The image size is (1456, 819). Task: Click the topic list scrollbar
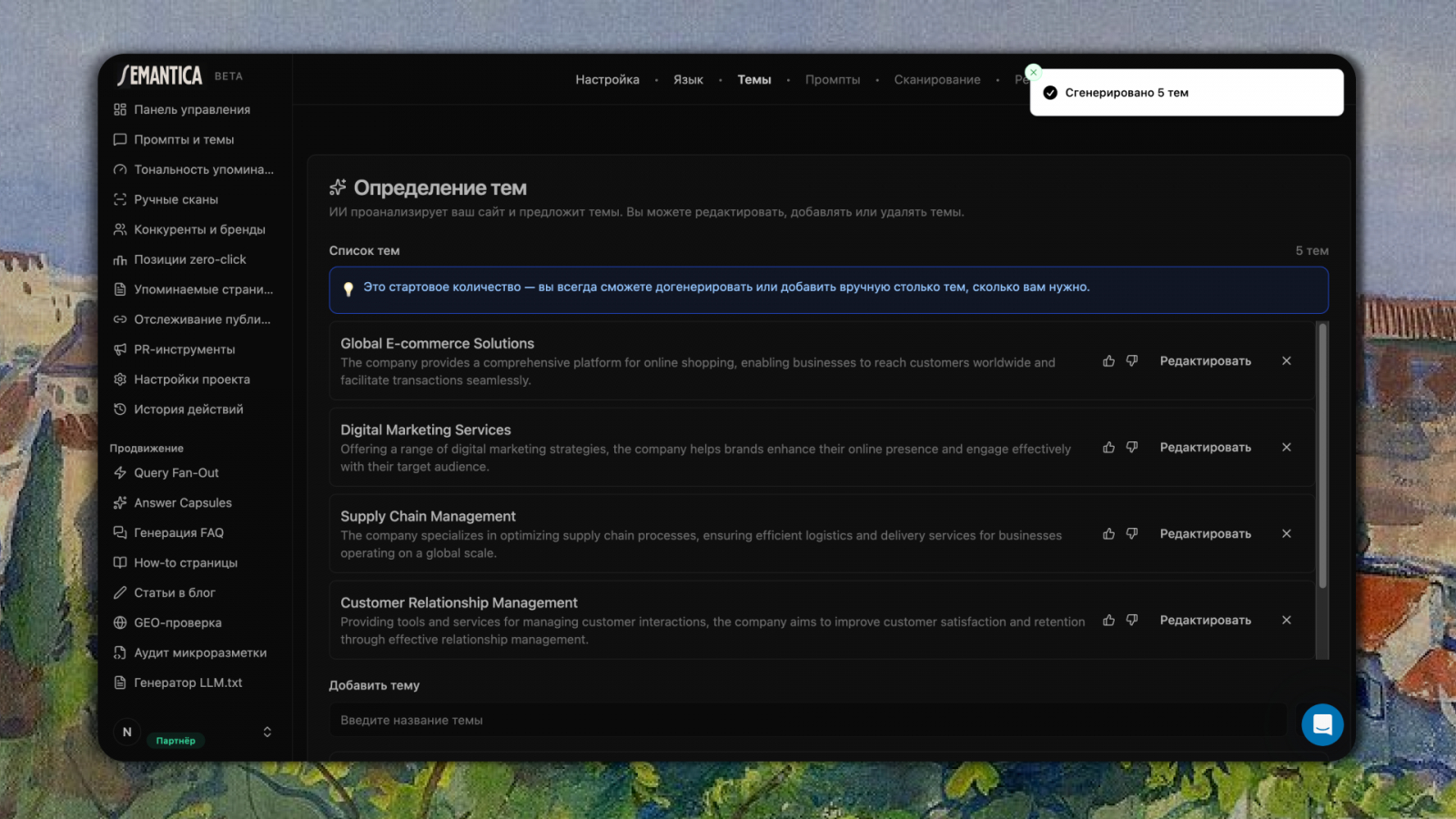pyautogui.click(x=1322, y=455)
